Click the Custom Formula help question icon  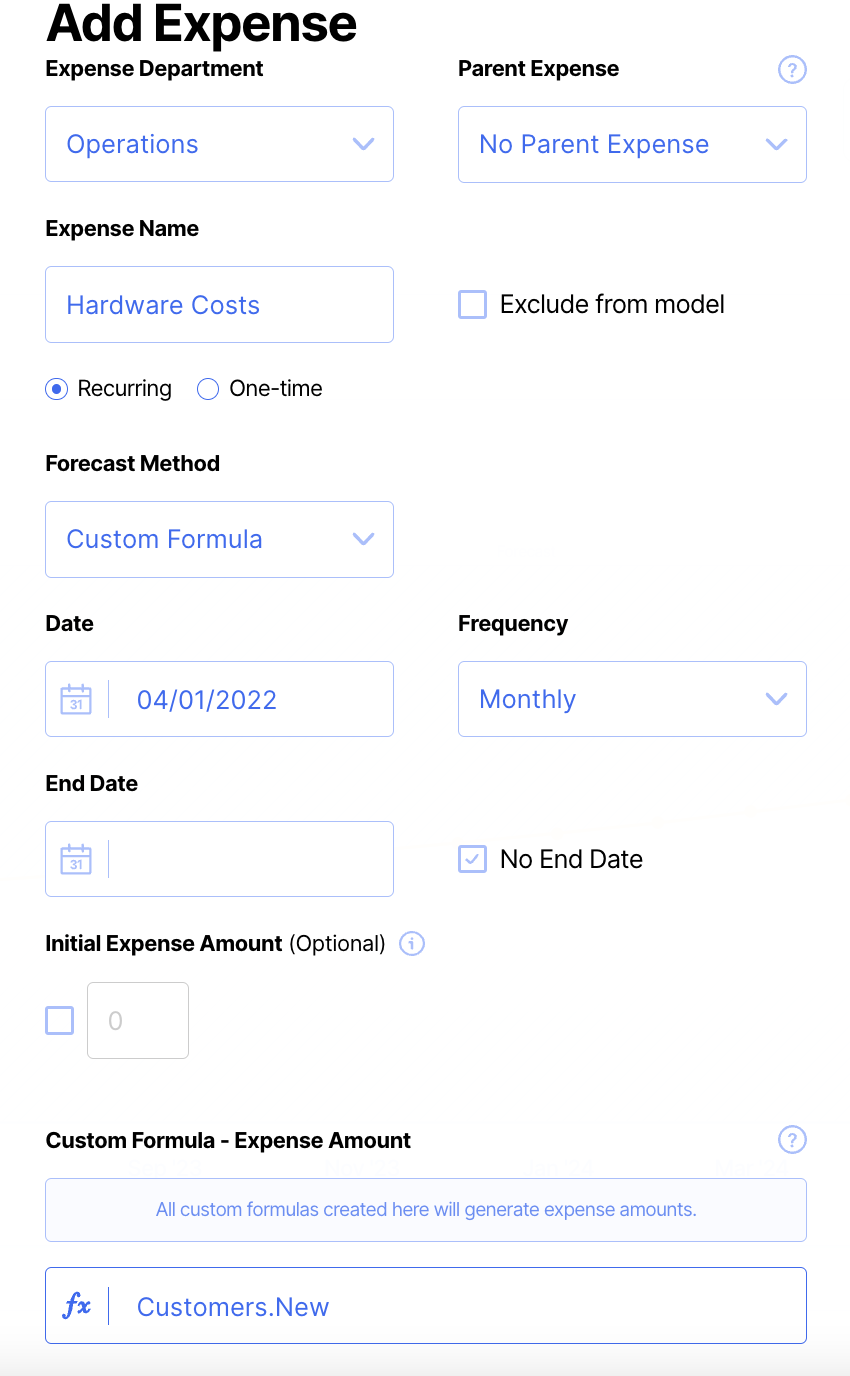point(792,1140)
